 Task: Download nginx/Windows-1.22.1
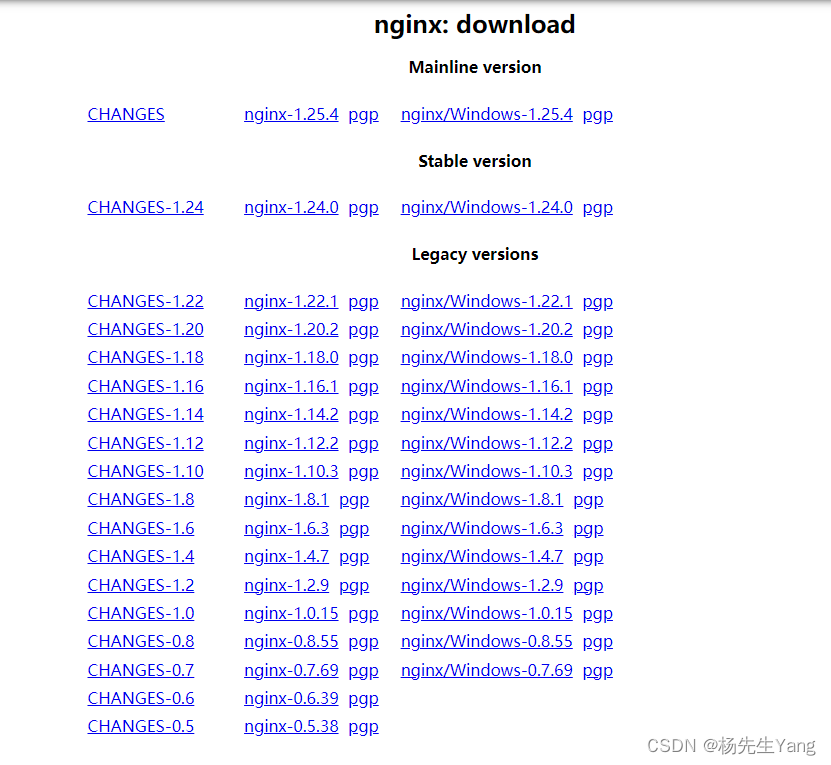[x=487, y=302]
